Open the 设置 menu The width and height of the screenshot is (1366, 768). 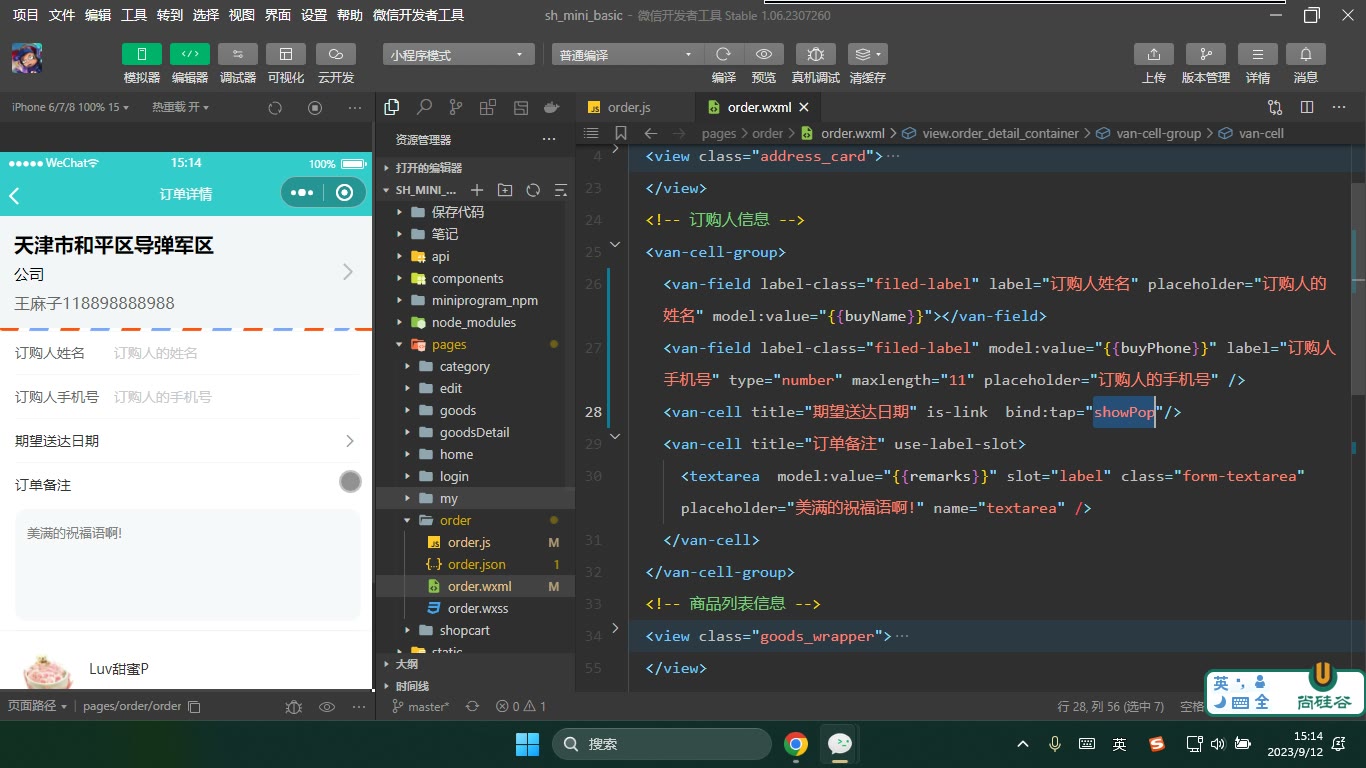click(314, 15)
